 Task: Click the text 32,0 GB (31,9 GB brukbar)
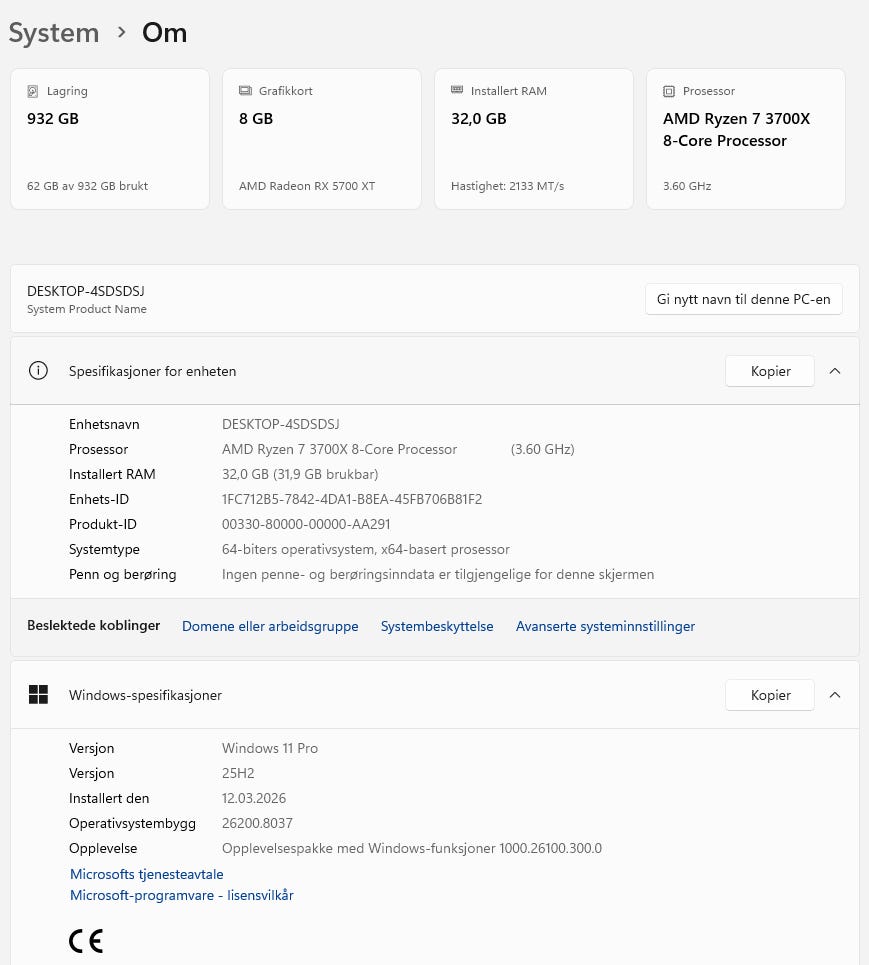(300, 474)
